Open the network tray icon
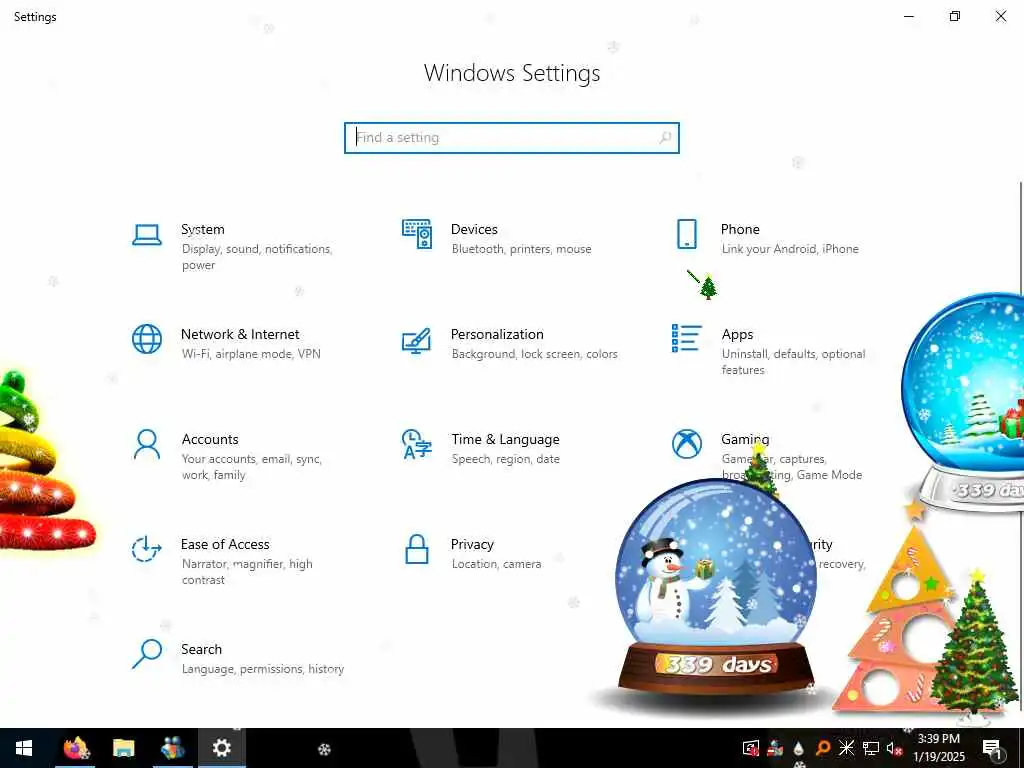1024x768 pixels. click(x=871, y=748)
